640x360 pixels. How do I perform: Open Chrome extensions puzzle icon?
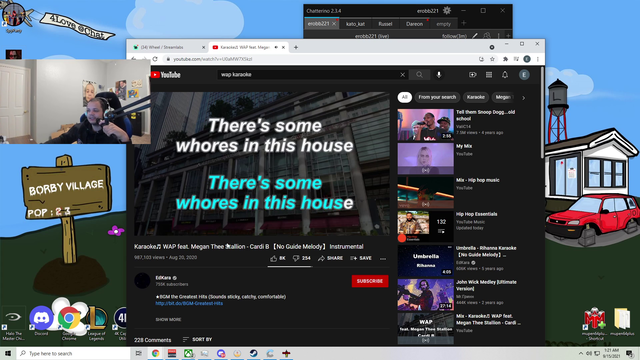pos(505,59)
